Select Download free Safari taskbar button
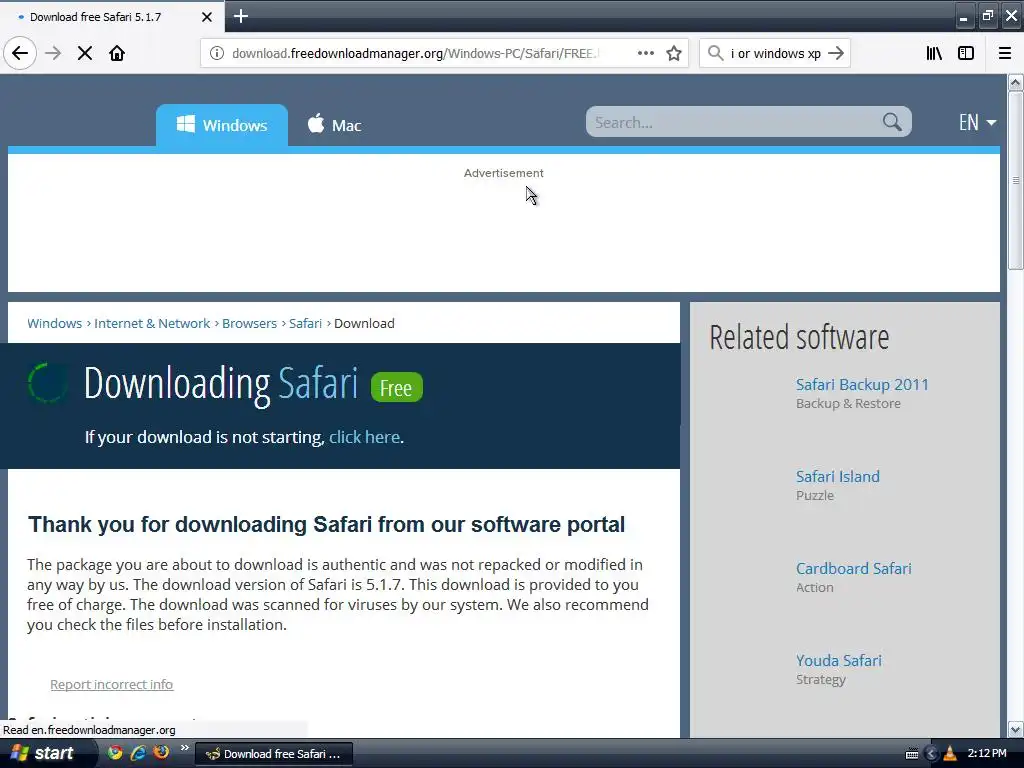 (x=274, y=754)
